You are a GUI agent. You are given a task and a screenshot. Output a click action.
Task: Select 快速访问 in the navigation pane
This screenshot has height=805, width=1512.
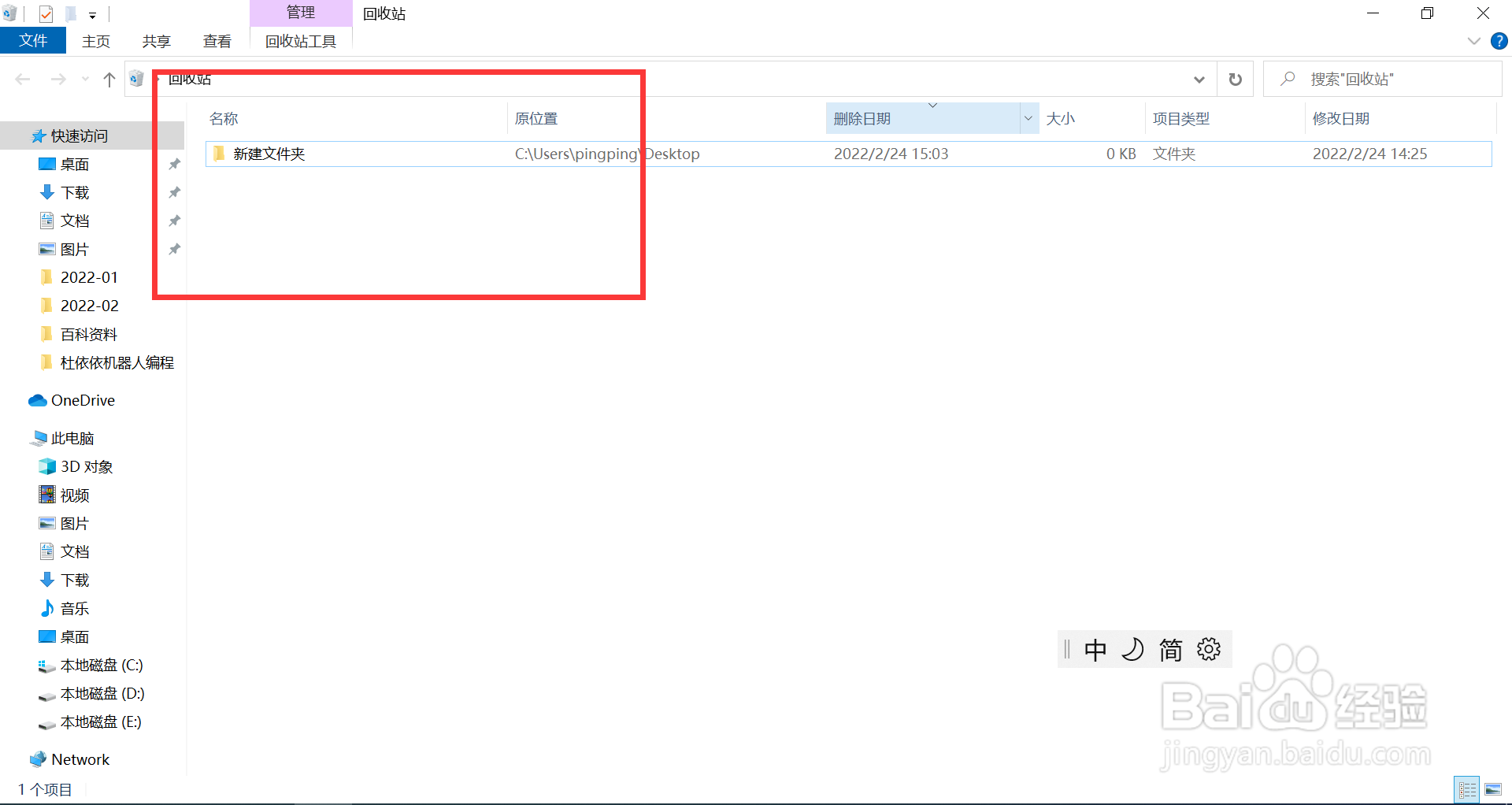pyautogui.click(x=79, y=135)
